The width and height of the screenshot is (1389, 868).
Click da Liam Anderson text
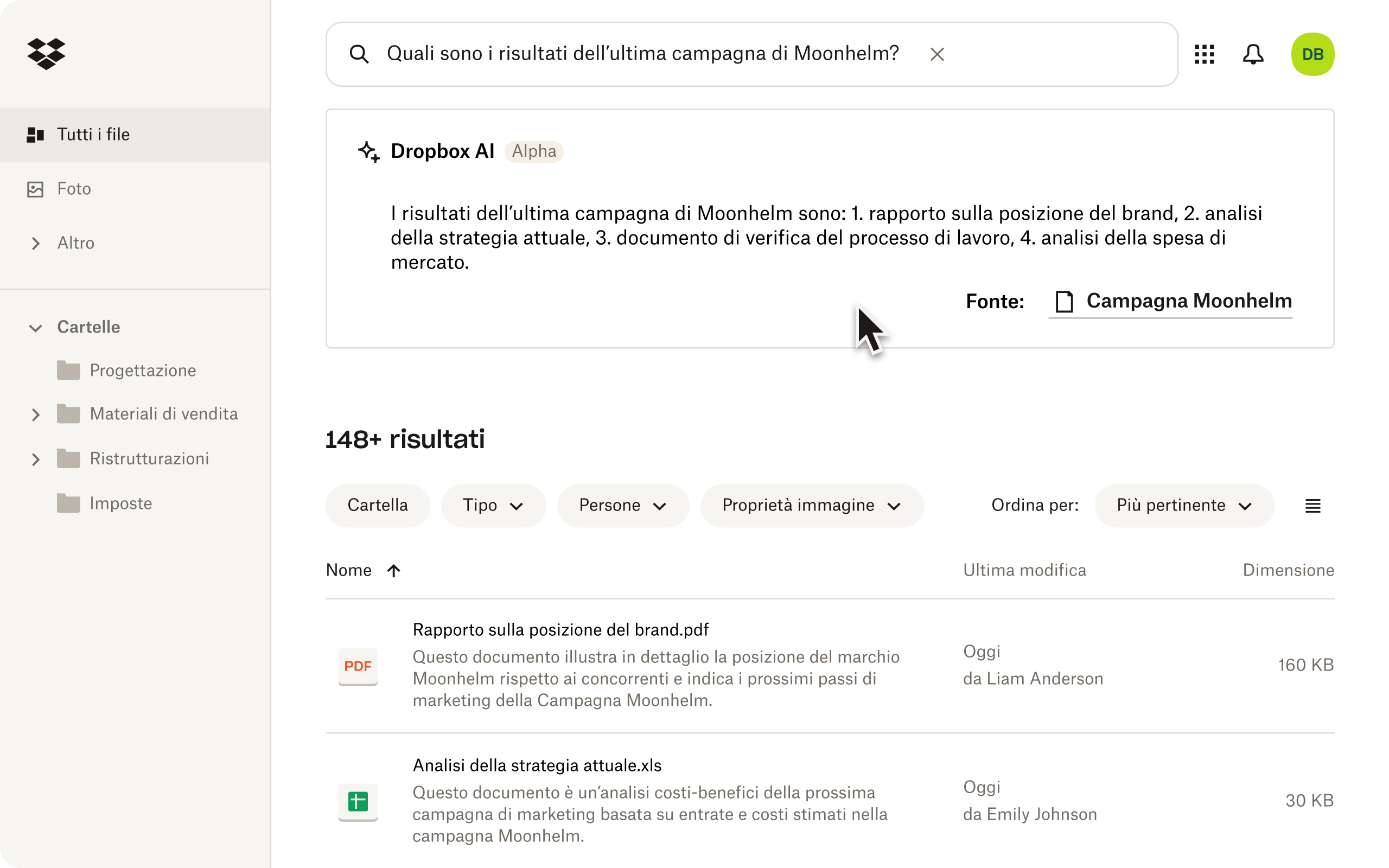(1033, 679)
